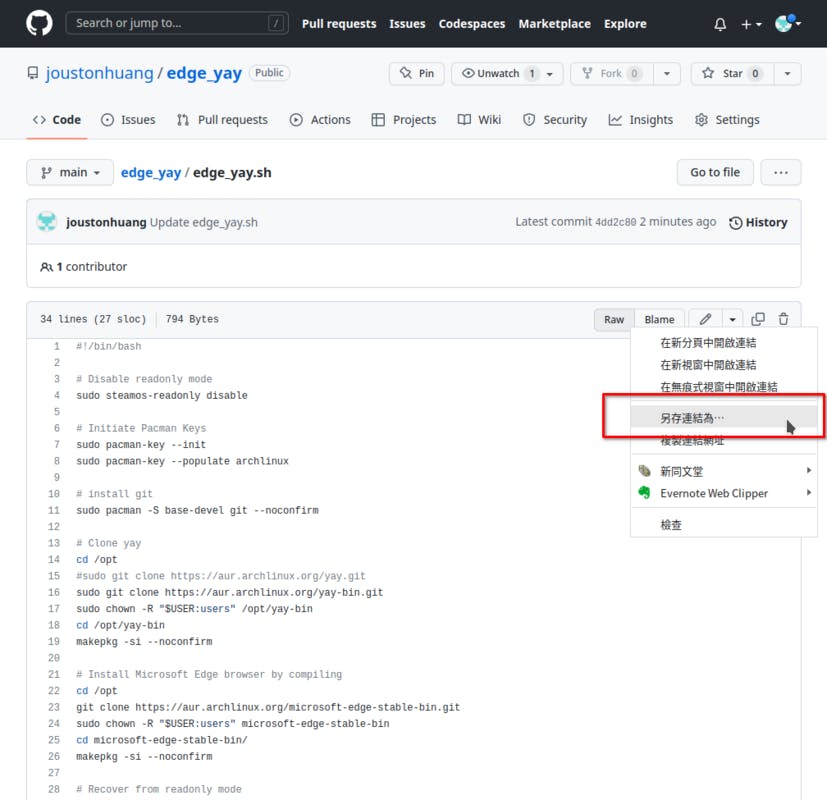Open the main branch selector
The image size is (827, 800).
pos(70,172)
